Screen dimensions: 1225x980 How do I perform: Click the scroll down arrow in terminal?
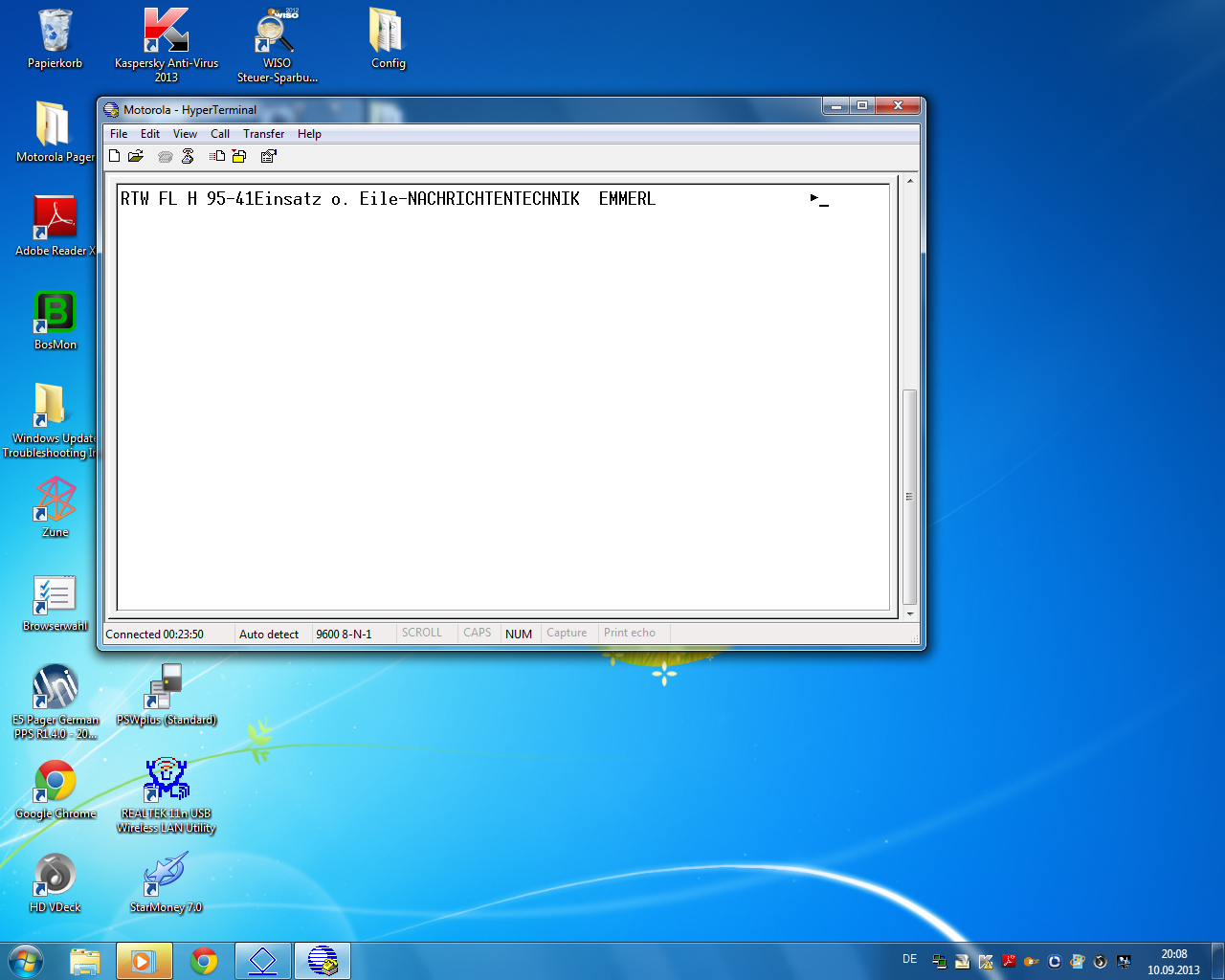[909, 613]
